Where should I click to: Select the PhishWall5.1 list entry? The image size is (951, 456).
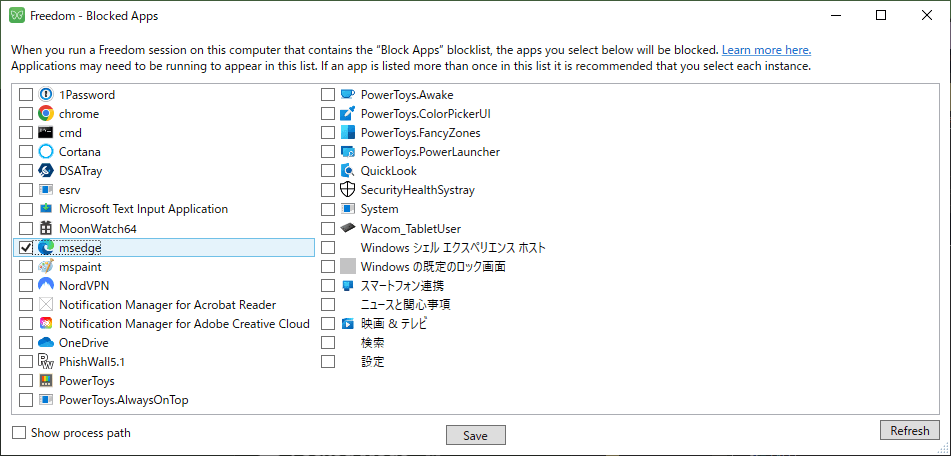pos(92,362)
